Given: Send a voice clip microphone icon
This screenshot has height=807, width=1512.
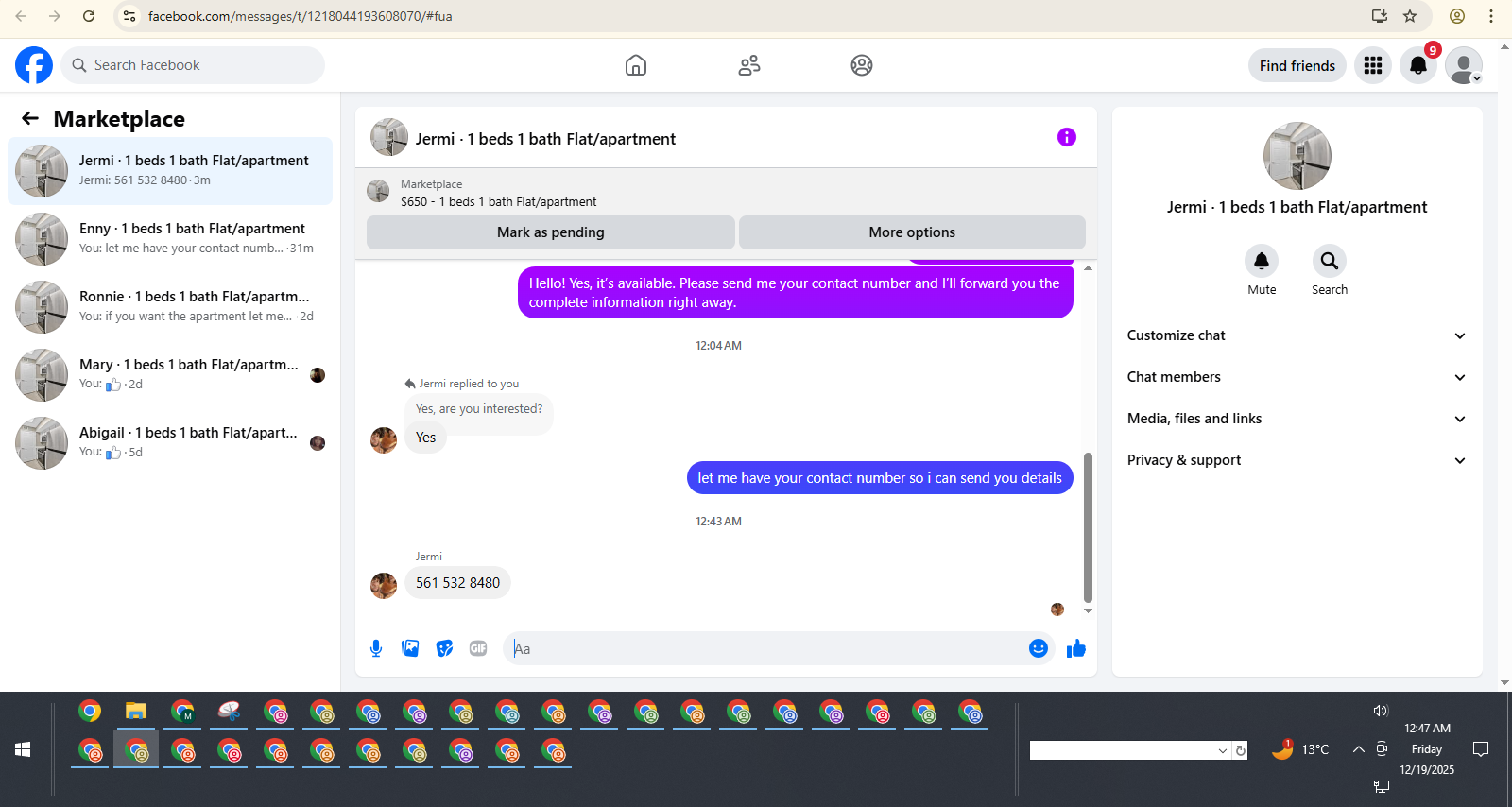Looking at the screenshot, I should tap(376, 648).
